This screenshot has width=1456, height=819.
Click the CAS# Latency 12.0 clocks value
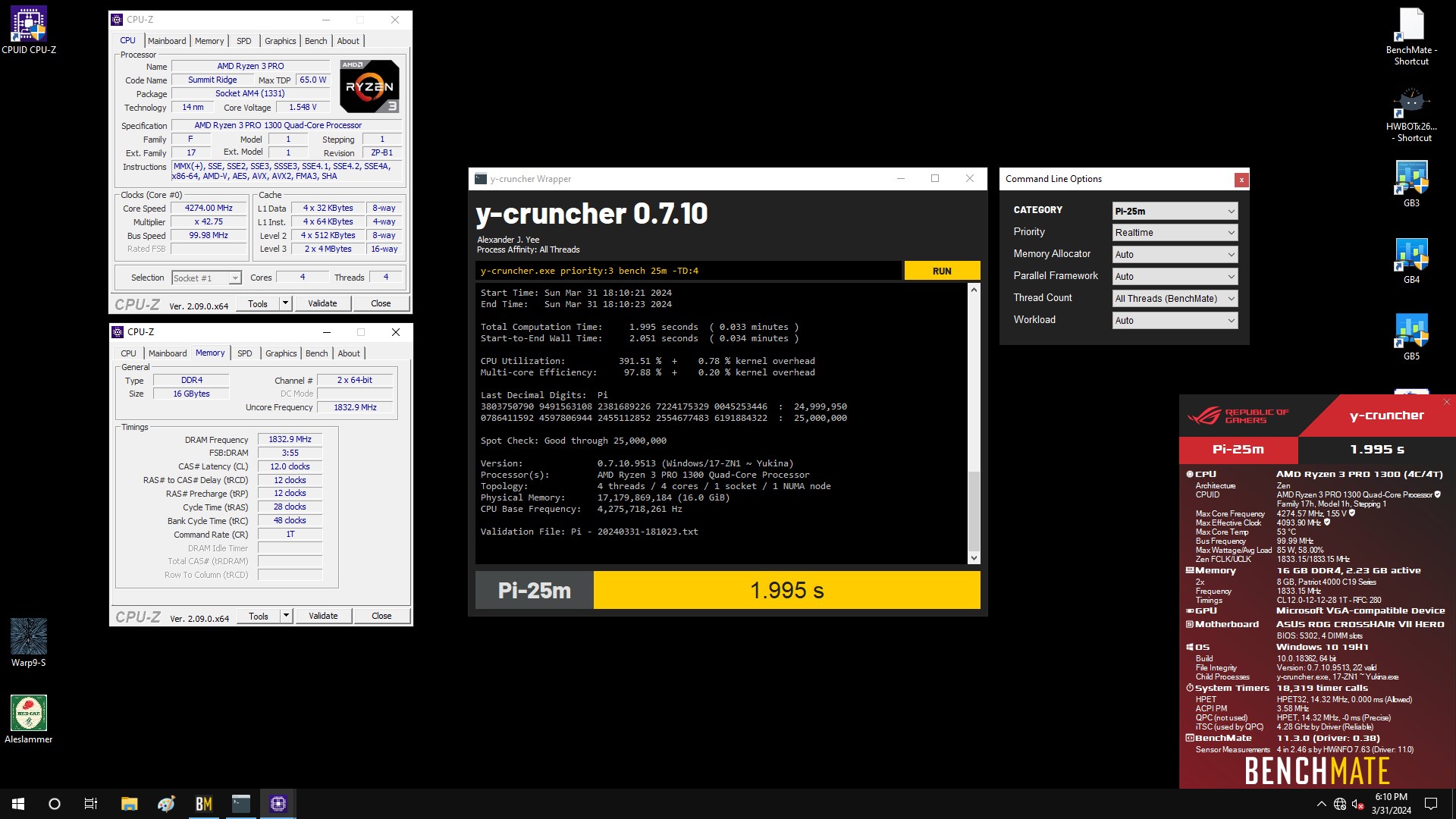coord(290,466)
